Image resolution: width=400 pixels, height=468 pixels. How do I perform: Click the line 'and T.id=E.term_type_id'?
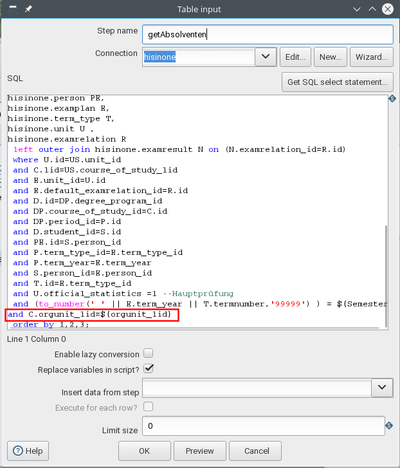point(72,283)
